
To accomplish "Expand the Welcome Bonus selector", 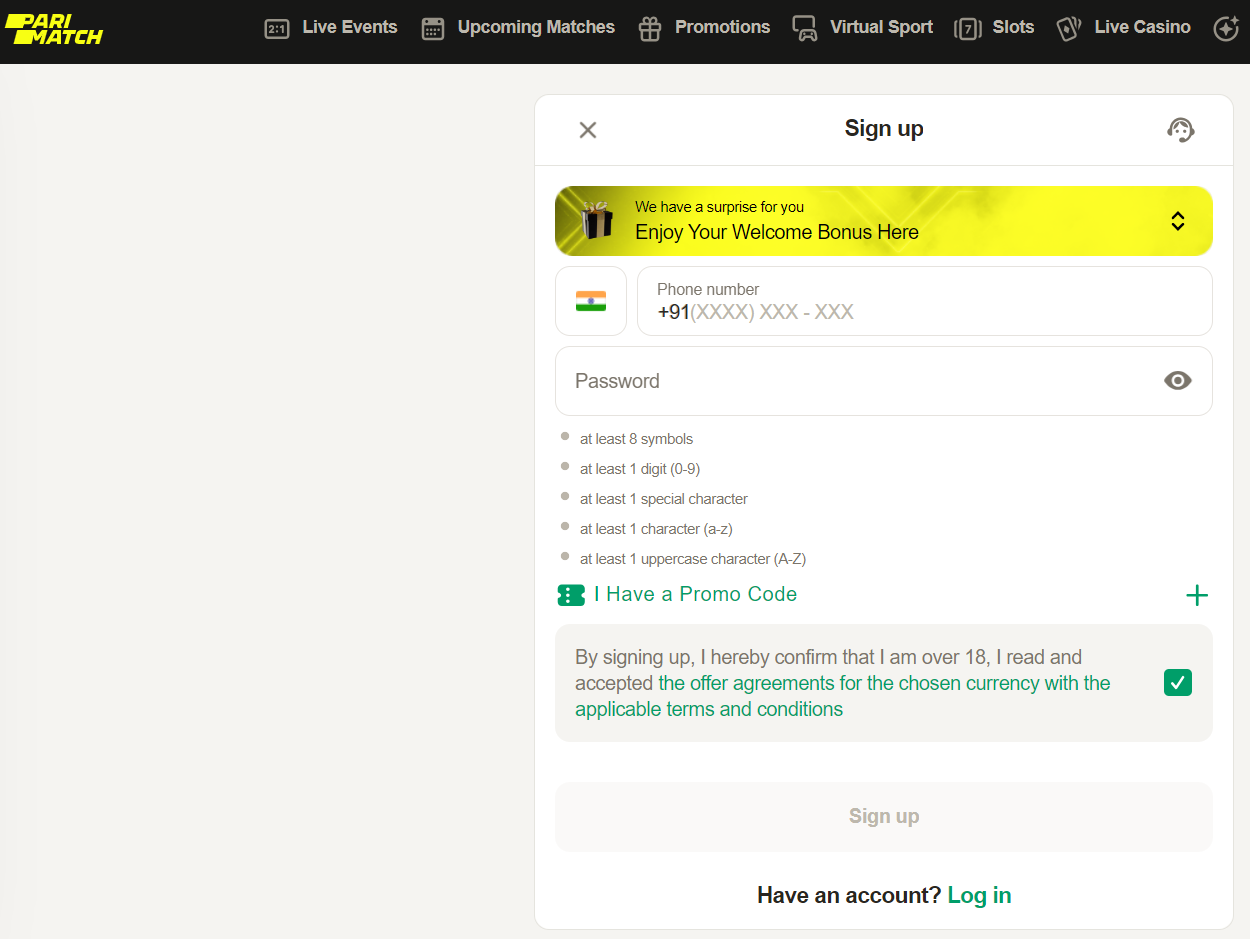I will pos(1177,221).
